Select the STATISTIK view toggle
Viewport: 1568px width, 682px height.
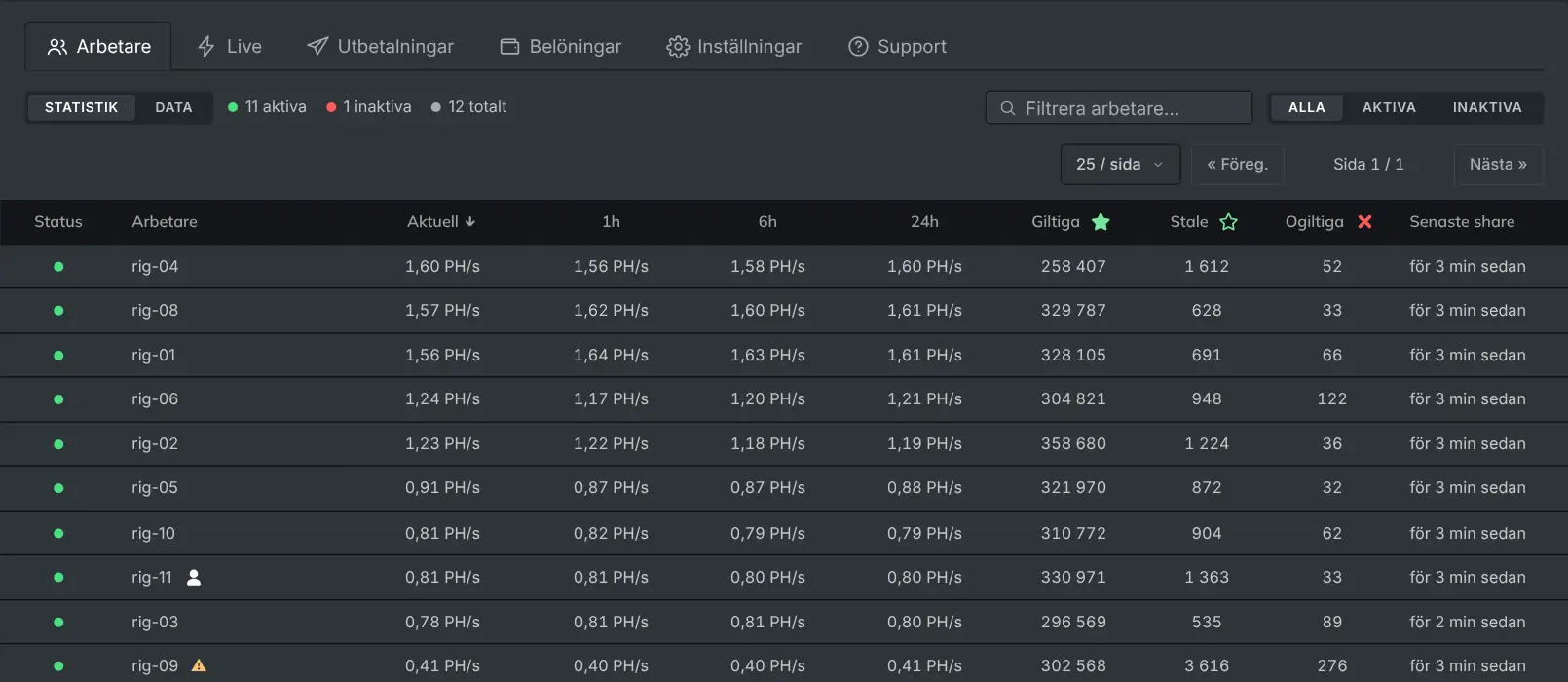point(81,107)
